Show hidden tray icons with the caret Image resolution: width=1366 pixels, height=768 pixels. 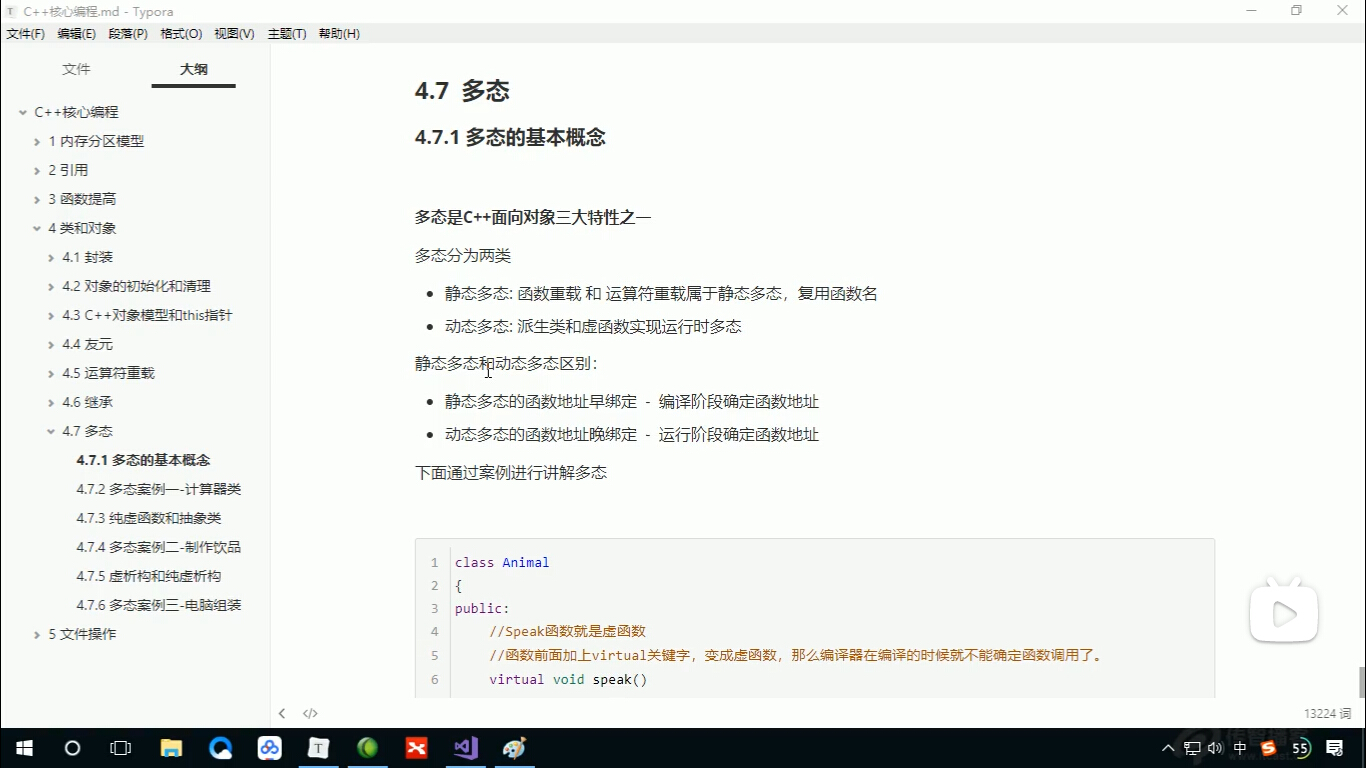(x=1167, y=747)
